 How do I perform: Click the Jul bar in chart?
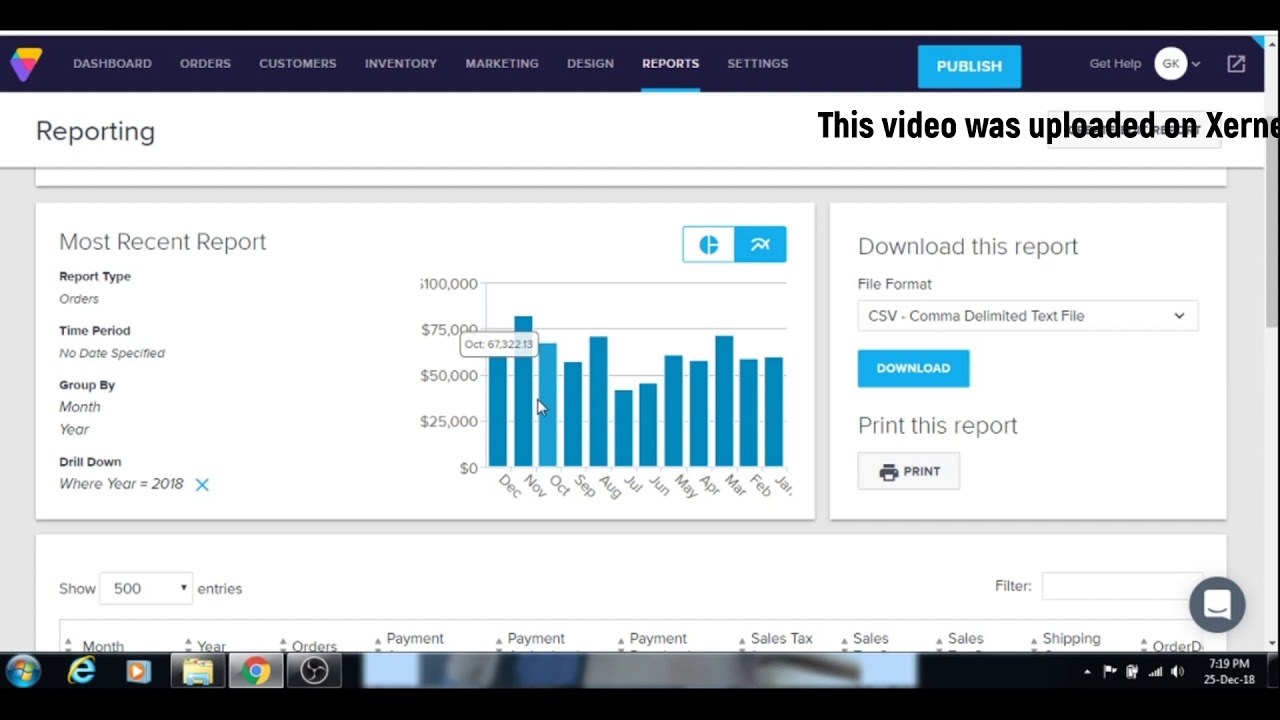pyautogui.click(x=623, y=429)
